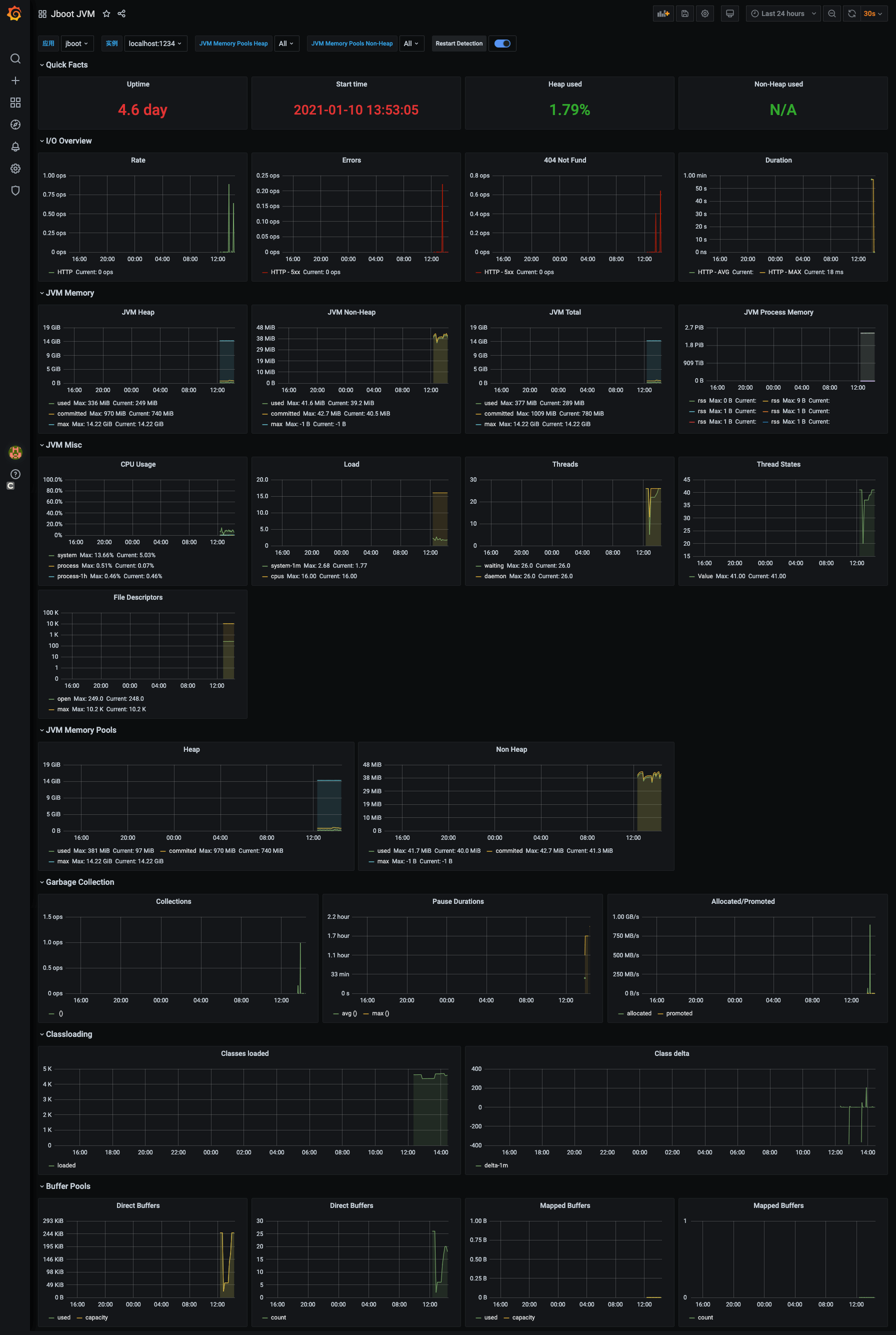
Task: Open JVM Memory Pools Heap All dropdown
Action: click(286, 44)
